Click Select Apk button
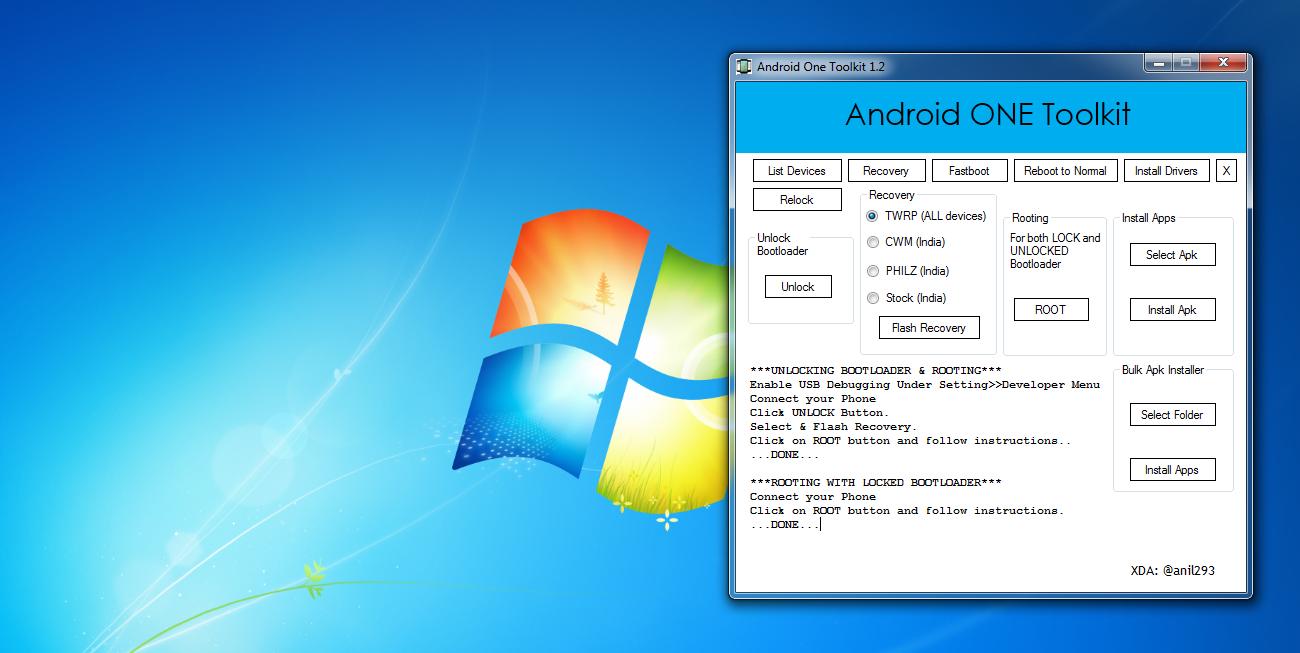This screenshot has width=1300, height=653. (x=1173, y=255)
